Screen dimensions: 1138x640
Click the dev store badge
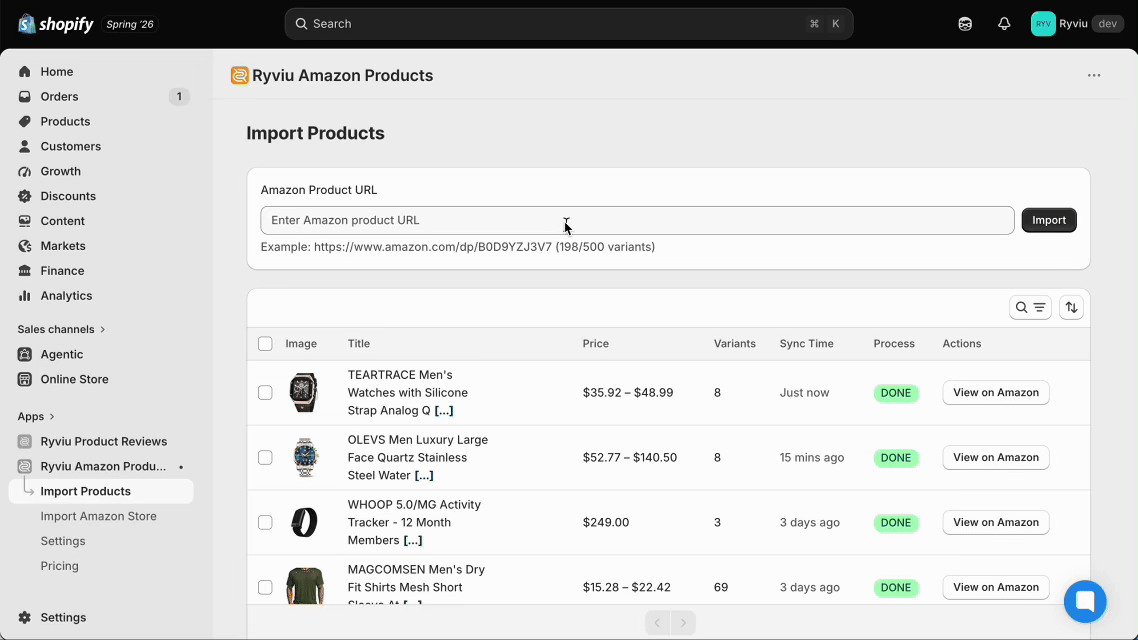pos(1108,24)
